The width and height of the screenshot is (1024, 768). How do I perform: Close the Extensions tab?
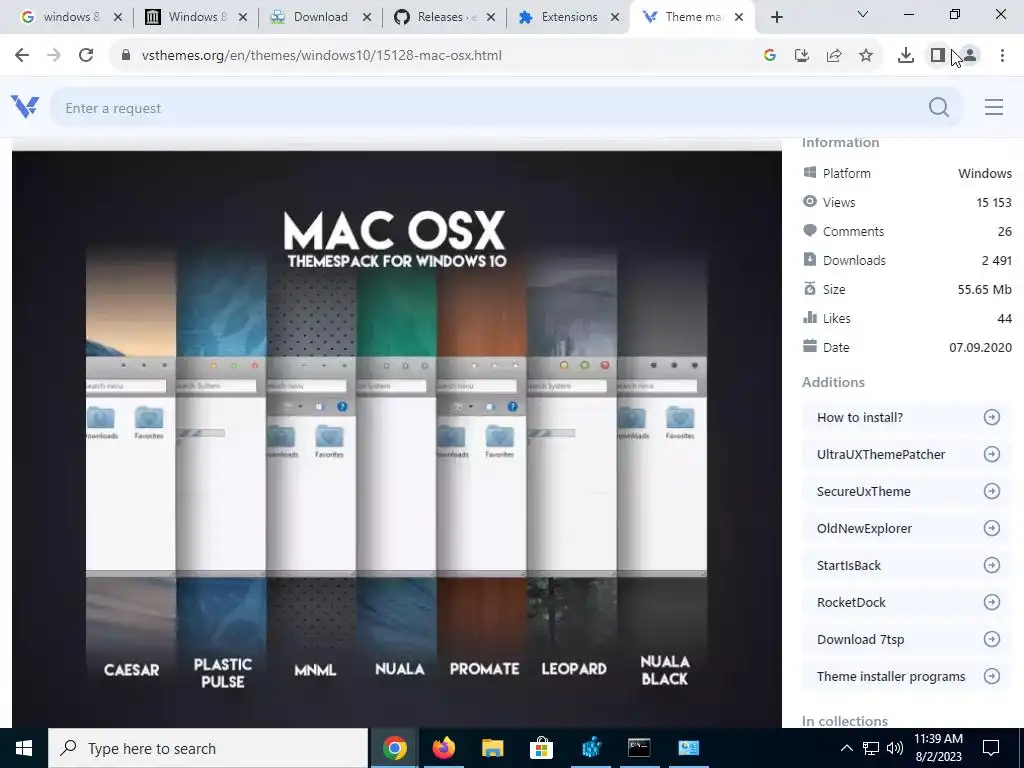click(x=615, y=18)
